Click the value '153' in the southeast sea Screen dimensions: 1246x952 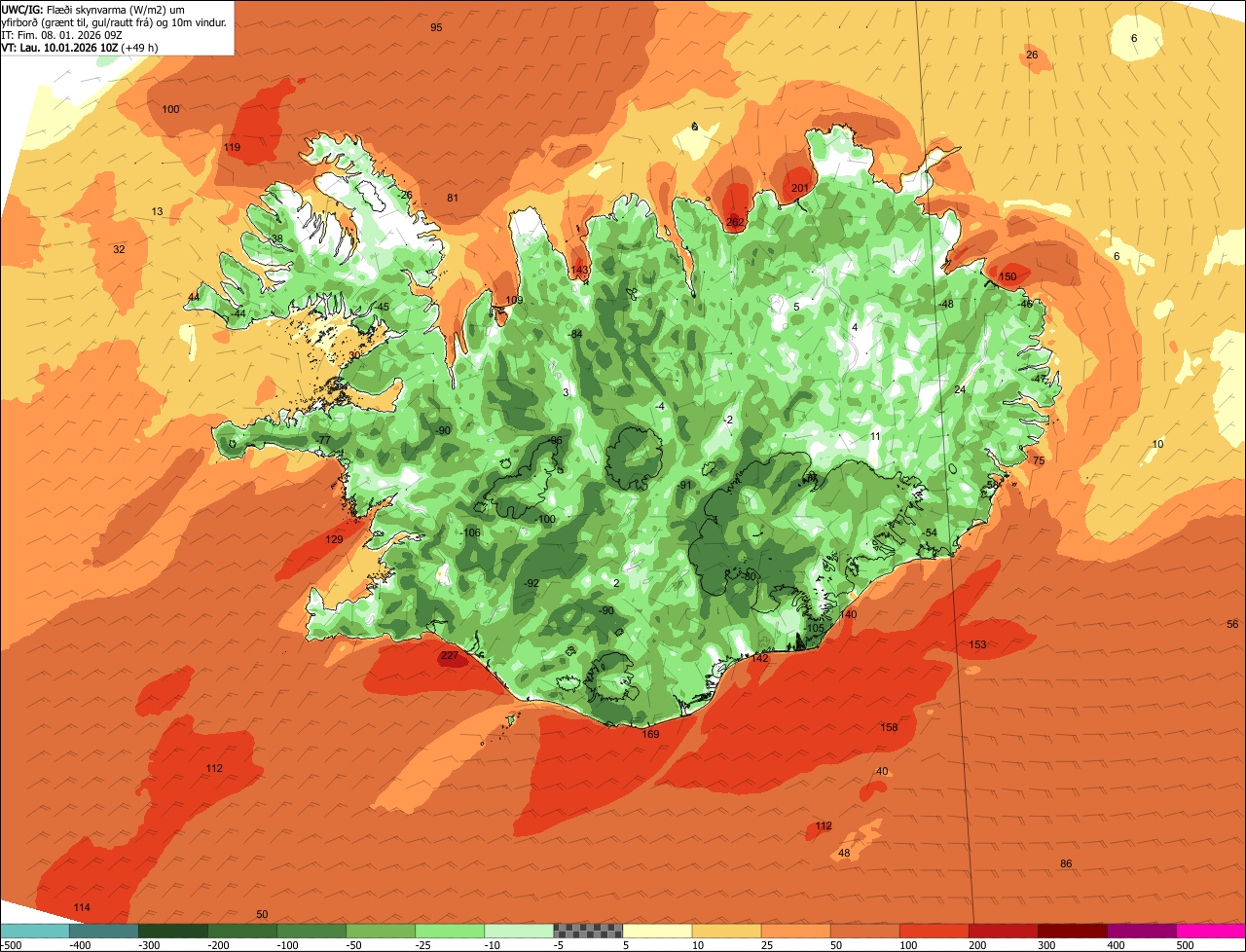coord(977,644)
